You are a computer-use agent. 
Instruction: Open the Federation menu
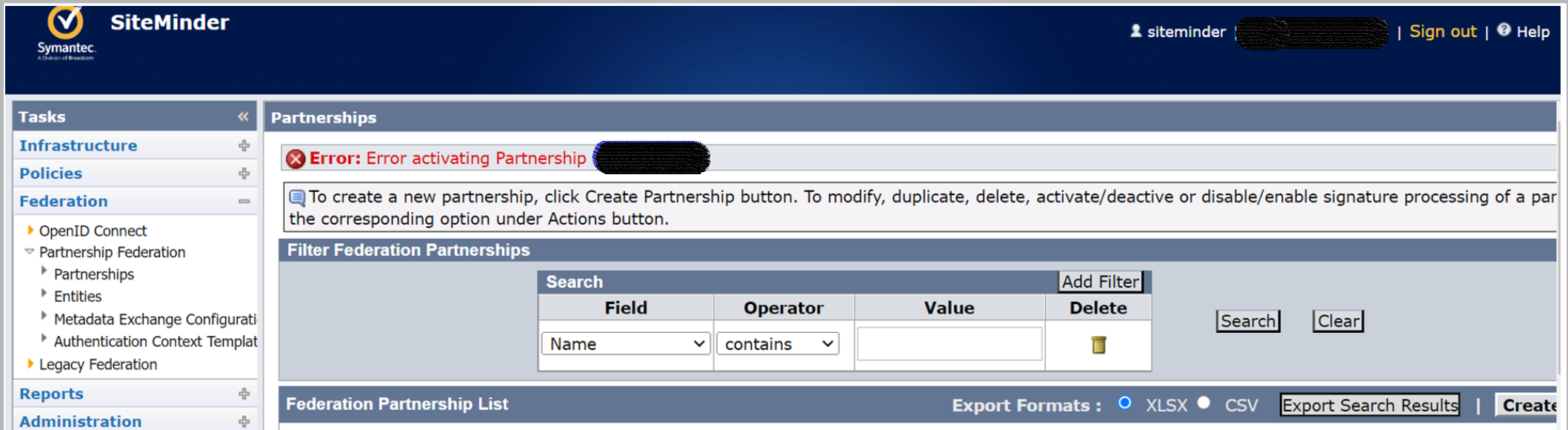64,201
